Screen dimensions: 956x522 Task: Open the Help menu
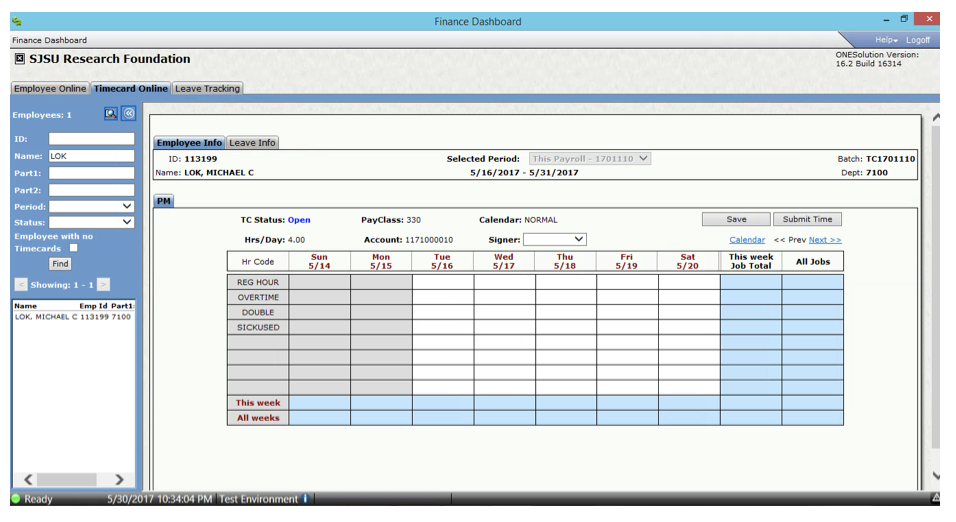tap(886, 40)
